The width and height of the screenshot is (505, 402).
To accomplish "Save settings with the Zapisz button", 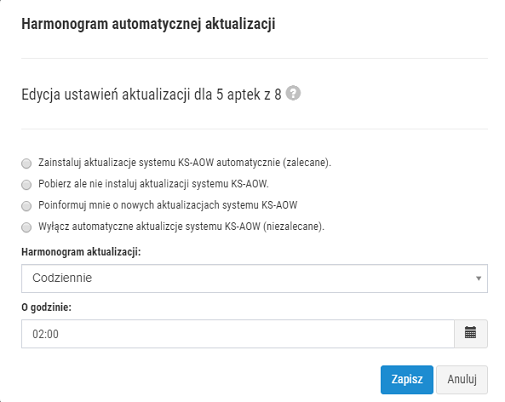I will coord(407,380).
